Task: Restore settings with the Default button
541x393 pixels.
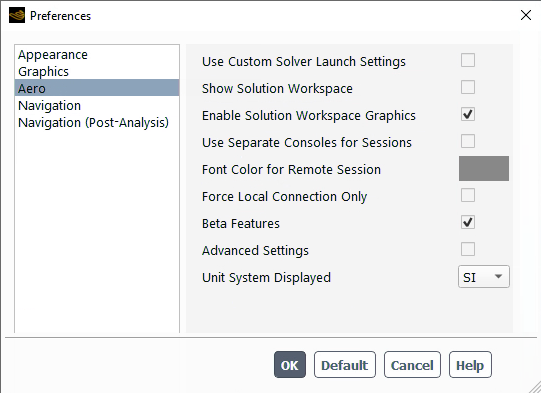Action: 345,365
